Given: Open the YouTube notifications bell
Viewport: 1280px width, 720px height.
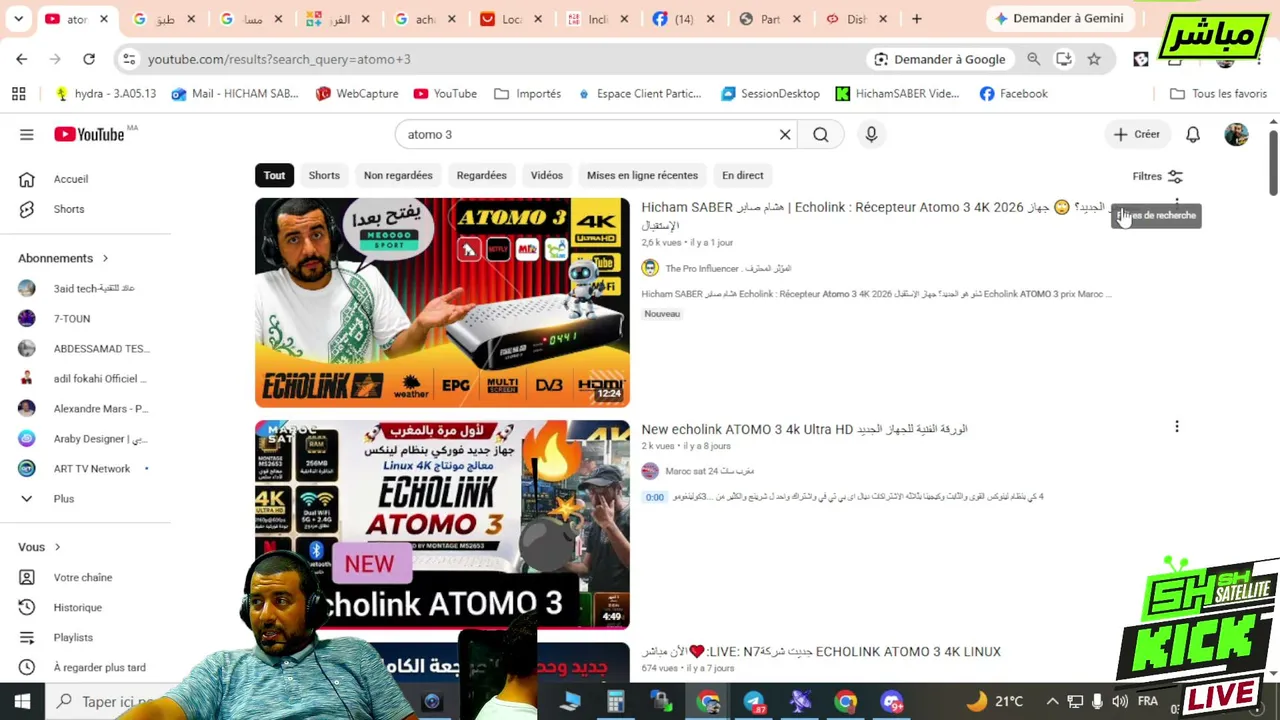Looking at the screenshot, I should pyautogui.click(x=1193, y=134).
